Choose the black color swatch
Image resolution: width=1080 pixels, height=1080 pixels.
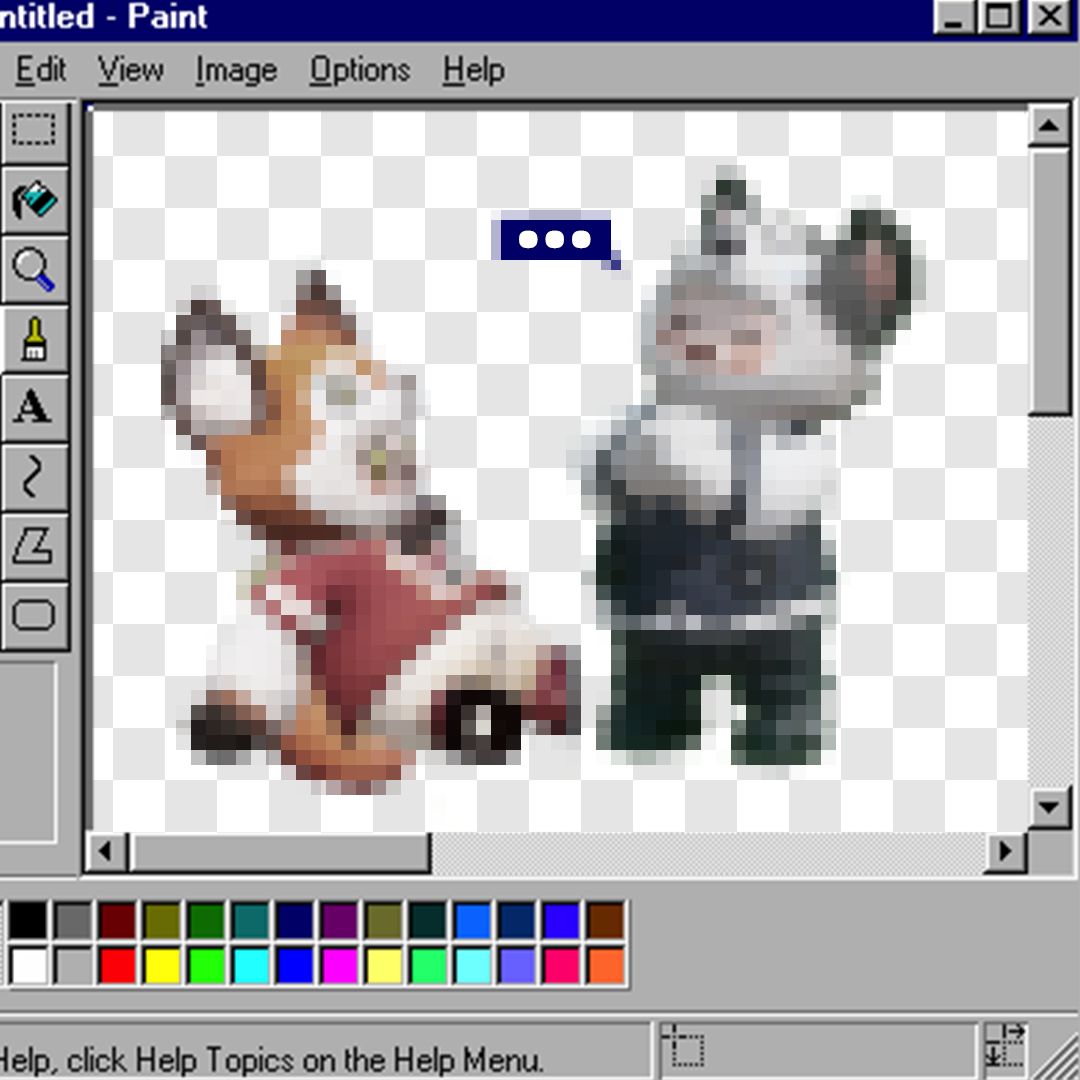(x=28, y=920)
